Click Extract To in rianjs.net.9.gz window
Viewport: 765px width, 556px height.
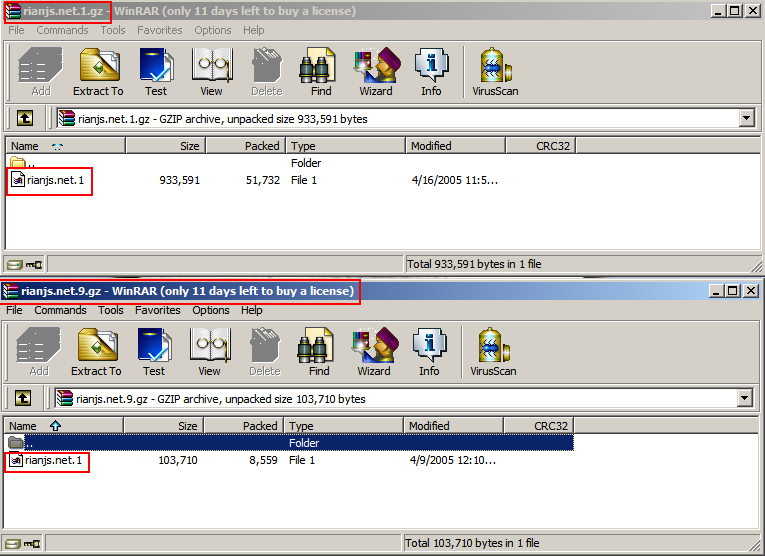coord(96,352)
